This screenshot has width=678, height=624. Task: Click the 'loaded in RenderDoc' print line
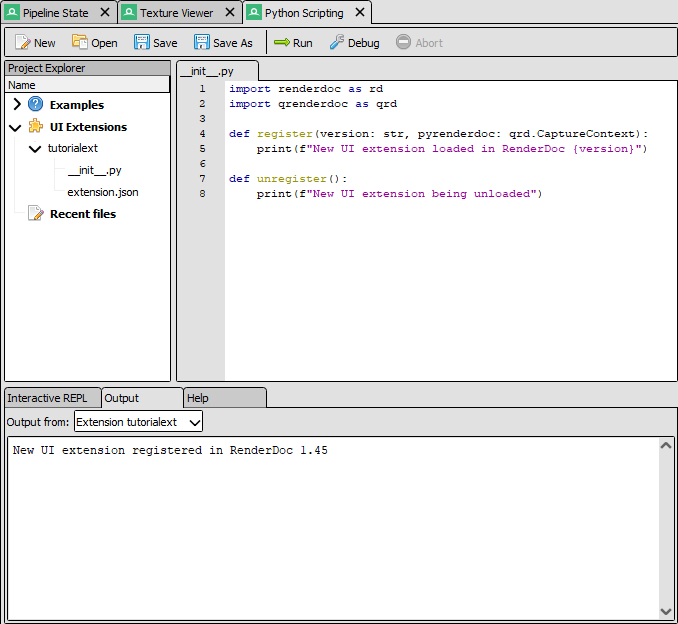(452, 149)
